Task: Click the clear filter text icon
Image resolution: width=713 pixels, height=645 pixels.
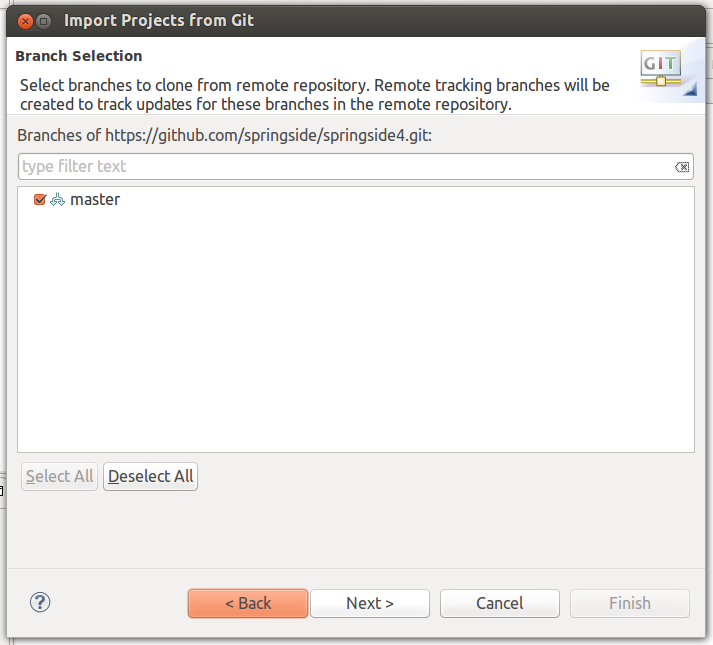Action: 682,167
